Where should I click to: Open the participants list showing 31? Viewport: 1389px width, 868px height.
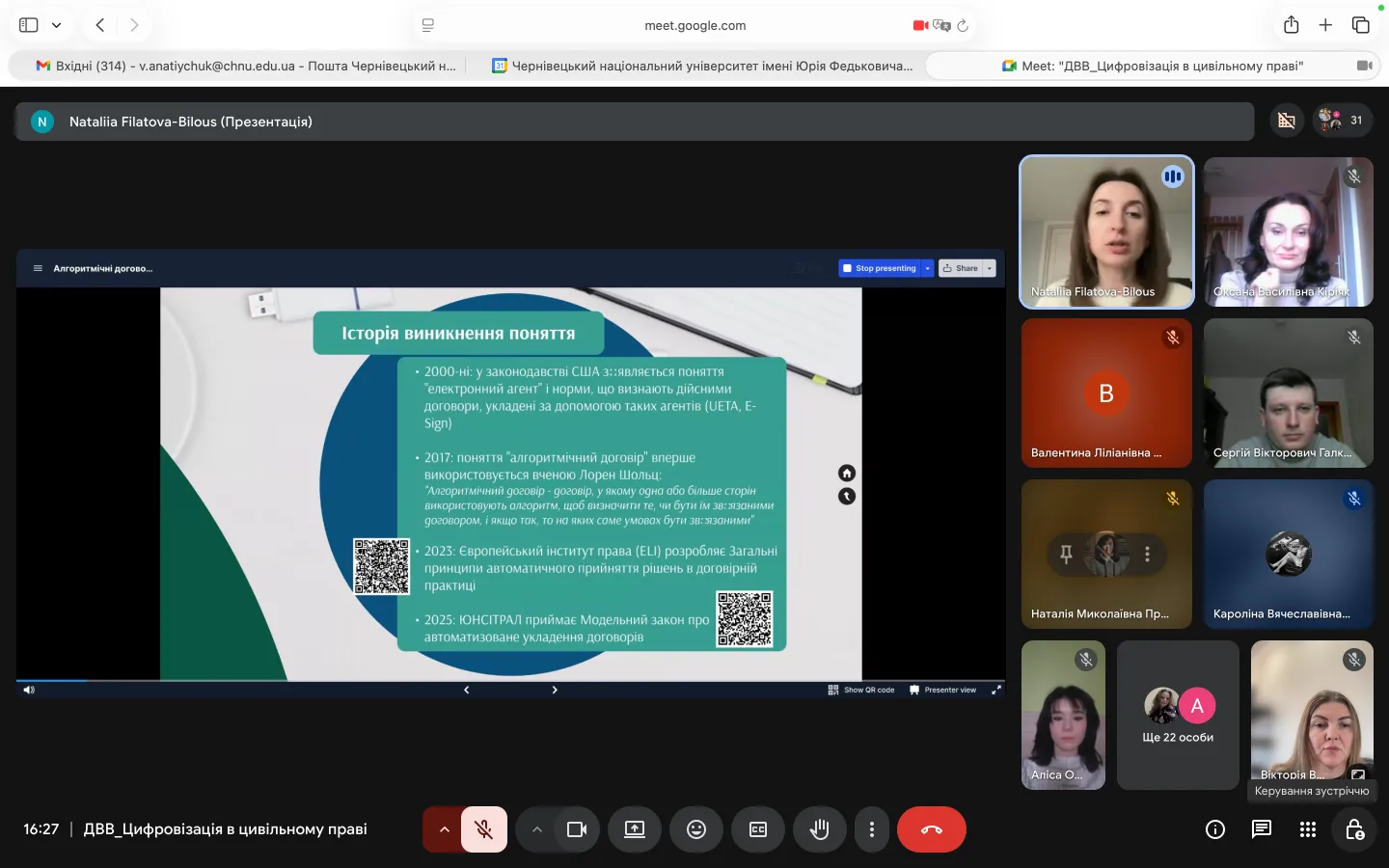point(1342,121)
